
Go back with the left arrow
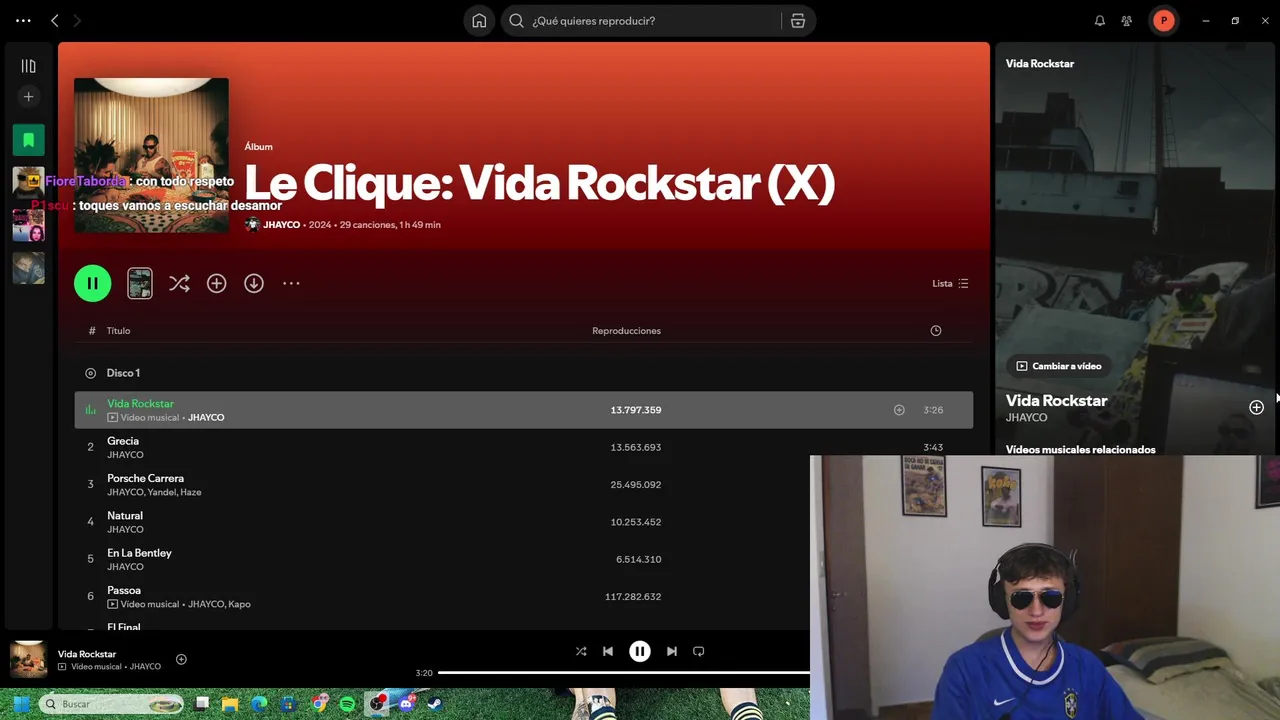[55, 20]
